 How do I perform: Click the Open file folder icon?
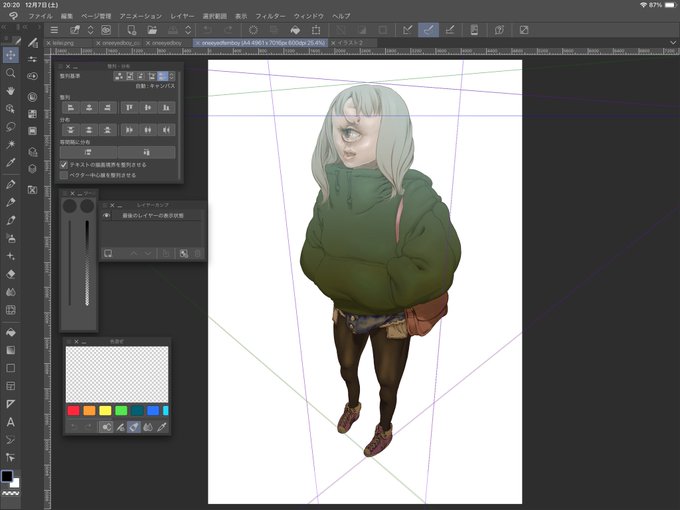tap(152, 30)
